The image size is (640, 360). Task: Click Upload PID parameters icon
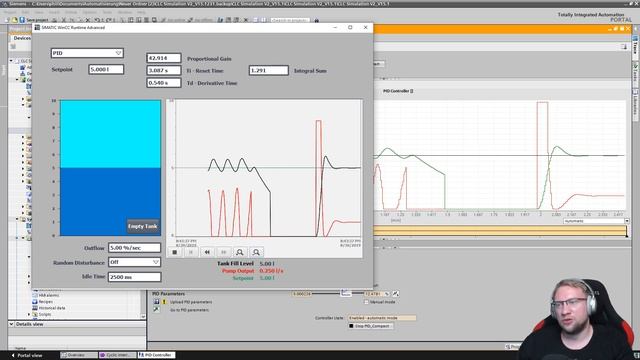156,302
